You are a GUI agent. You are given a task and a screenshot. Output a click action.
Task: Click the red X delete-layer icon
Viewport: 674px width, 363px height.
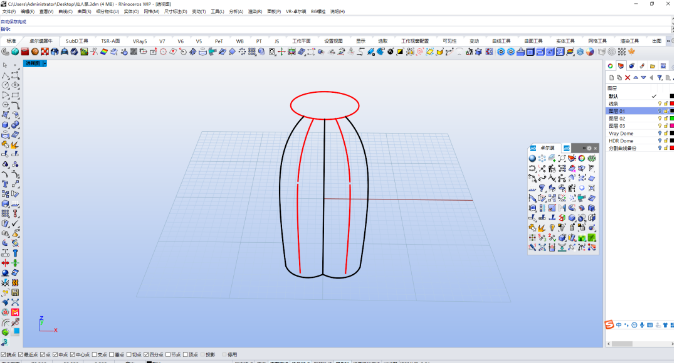point(627,78)
